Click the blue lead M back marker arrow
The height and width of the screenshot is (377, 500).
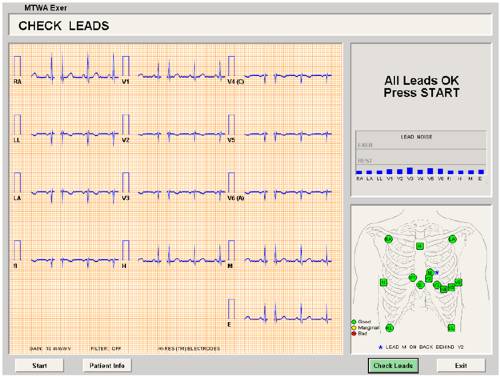point(437,272)
